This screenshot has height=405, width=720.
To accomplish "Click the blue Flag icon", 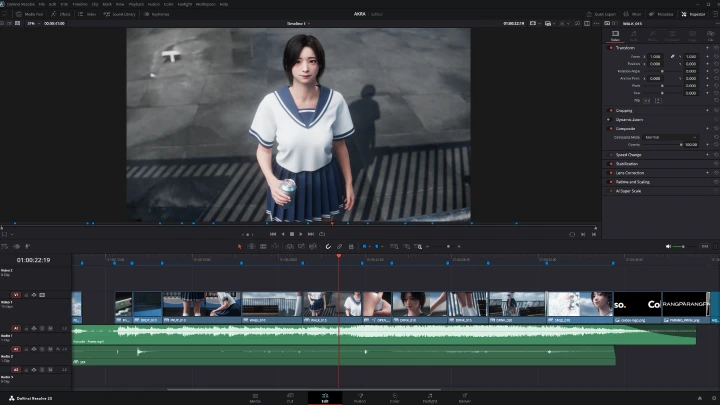I will [x=365, y=247].
